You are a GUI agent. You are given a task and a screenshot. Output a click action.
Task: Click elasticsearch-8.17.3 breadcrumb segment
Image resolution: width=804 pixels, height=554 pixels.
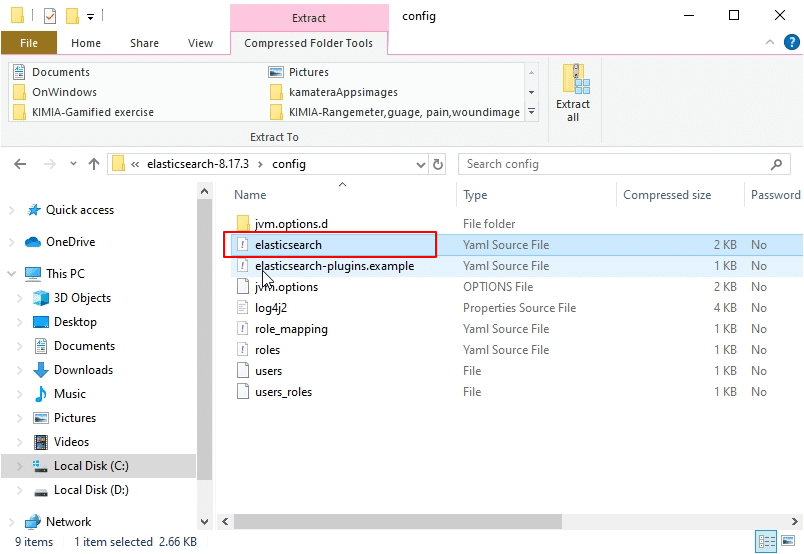[198, 164]
